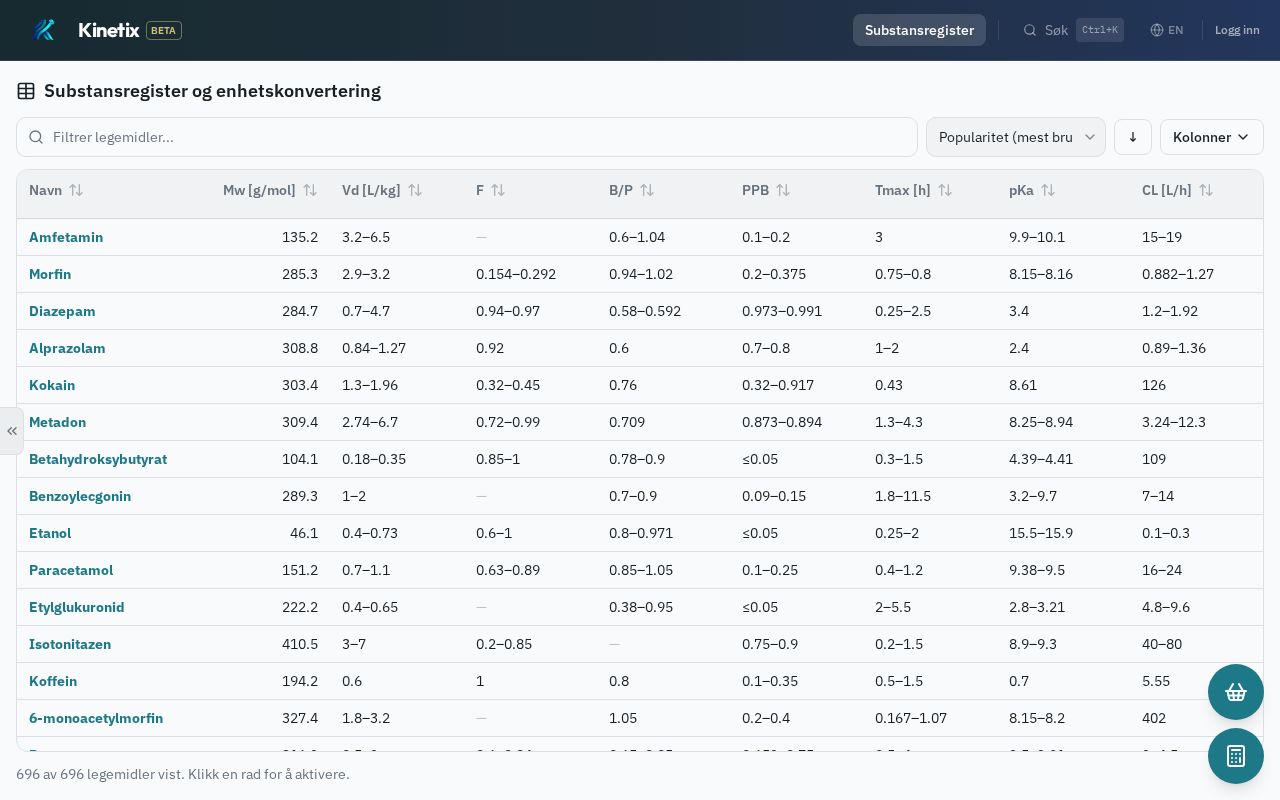Sort table by CL [L/h] column

[x=1177, y=190]
